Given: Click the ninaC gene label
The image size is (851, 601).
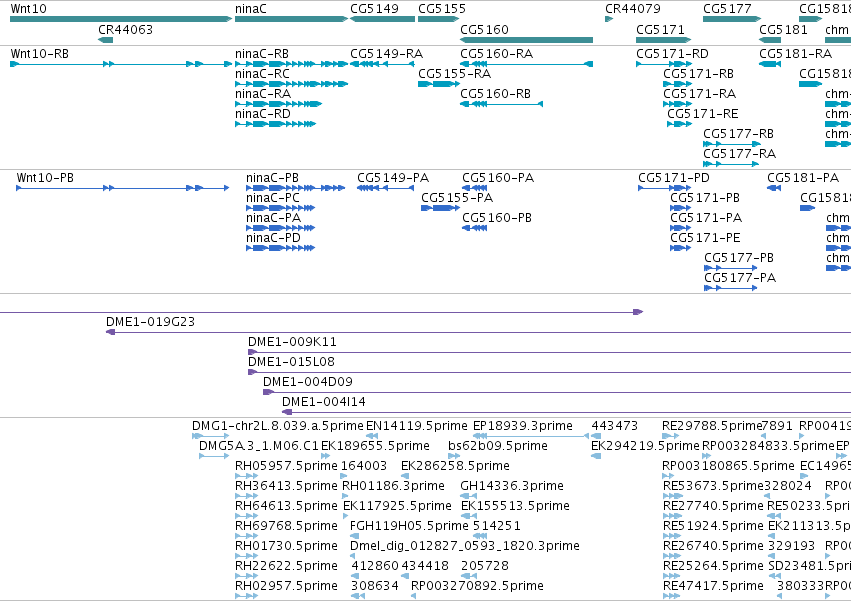Looking at the screenshot, I should (x=251, y=9).
